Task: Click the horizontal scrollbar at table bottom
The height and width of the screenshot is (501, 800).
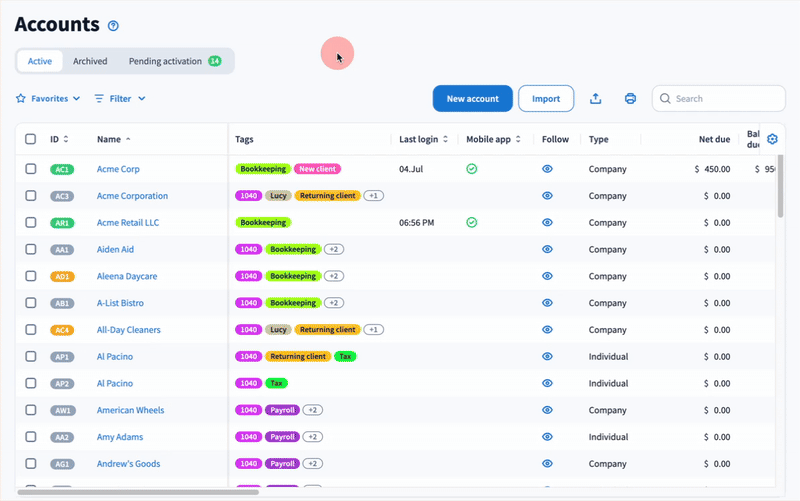Action: tap(140, 492)
